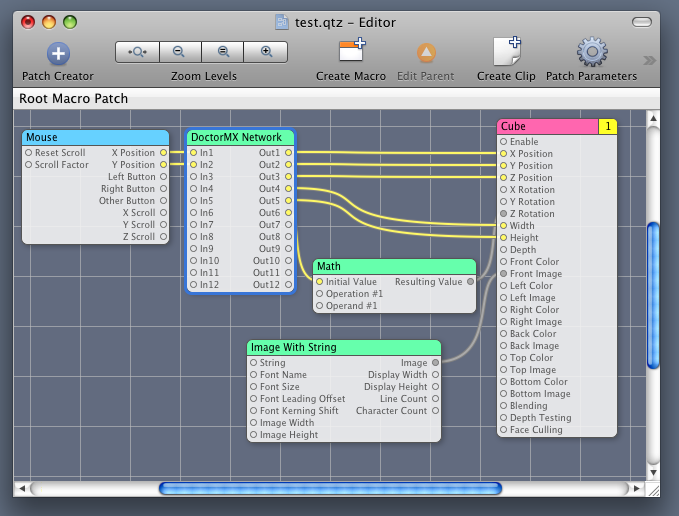Show more toolbar items chevron

[x=649, y=60]
